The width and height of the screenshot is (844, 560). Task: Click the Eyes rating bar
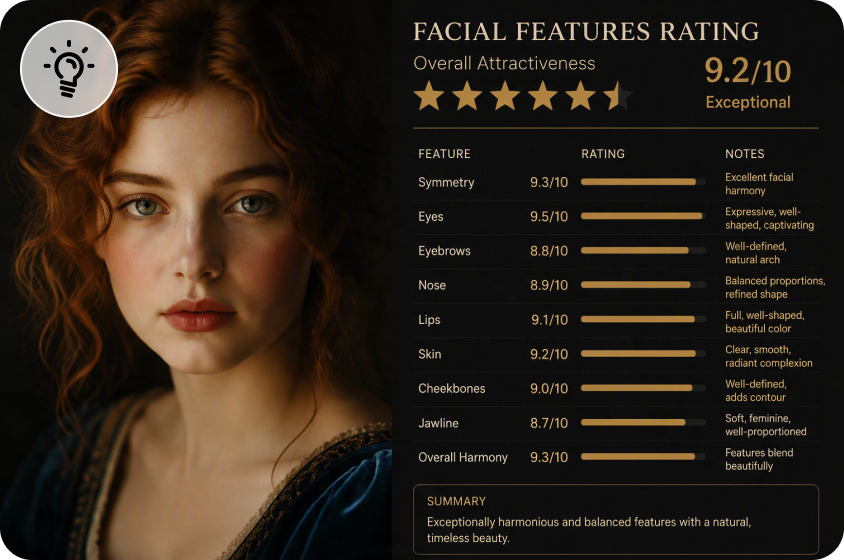pyautogui.click(x=643, y=216)
